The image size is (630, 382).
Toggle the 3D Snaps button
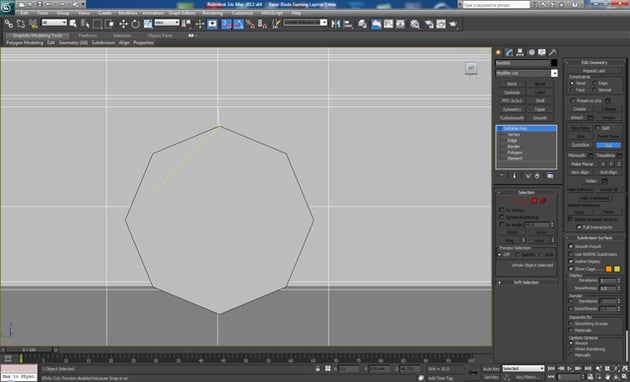[x=226, y=24]
